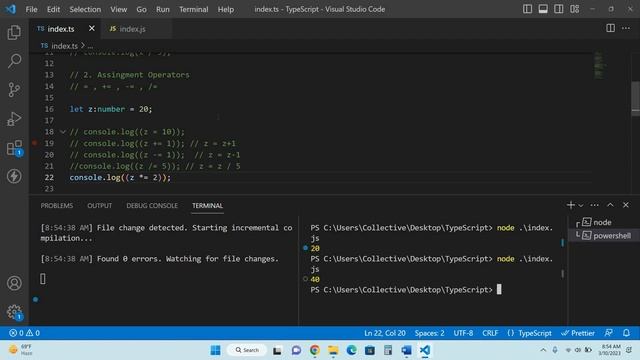Screen dimensions: 640x360
Task: Create a new terminal with plus icon
Action: click(571, 205)
